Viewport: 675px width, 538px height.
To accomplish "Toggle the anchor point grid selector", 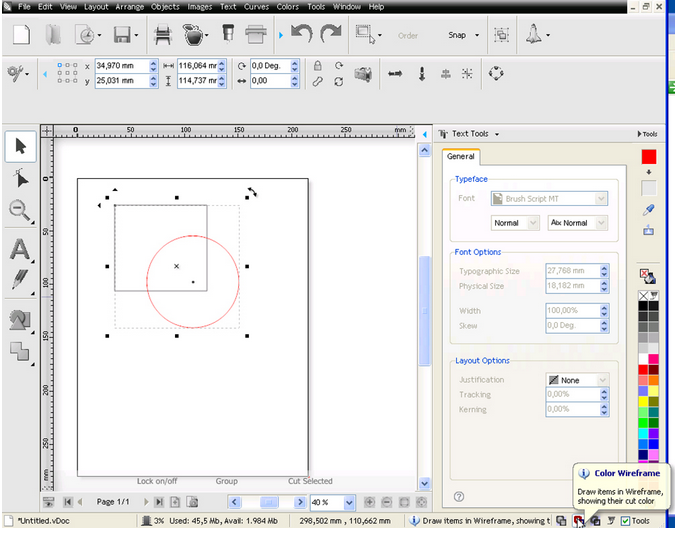I will 67,73.
